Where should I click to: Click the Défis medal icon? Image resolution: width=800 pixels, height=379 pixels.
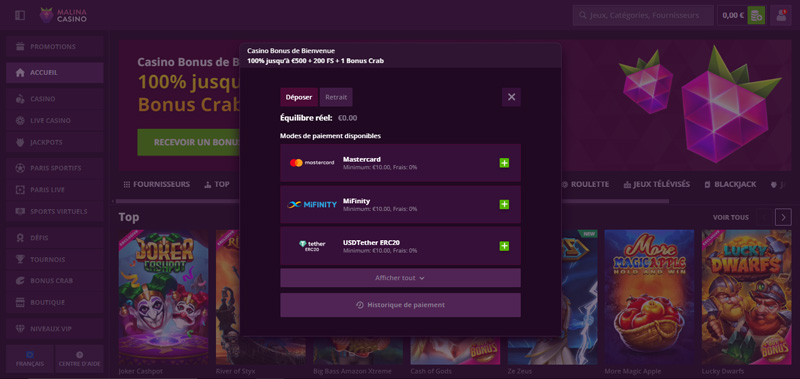point(20,237)
